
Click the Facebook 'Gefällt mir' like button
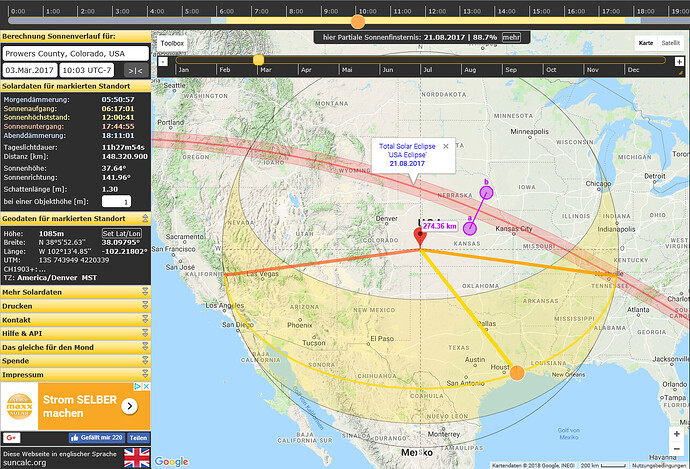pos(95,438)
